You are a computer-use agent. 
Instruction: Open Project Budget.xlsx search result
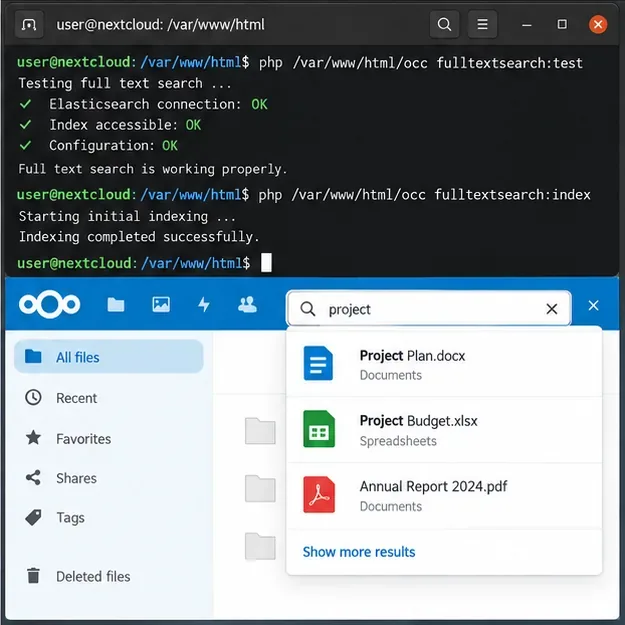coord(444,430)
